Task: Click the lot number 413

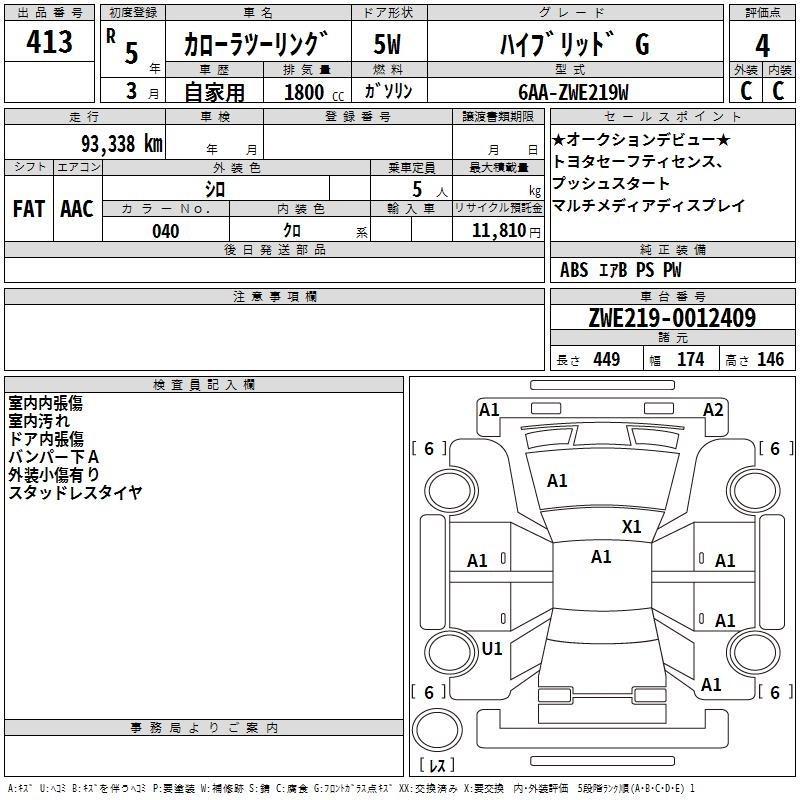Action: [x=49, y=42]
